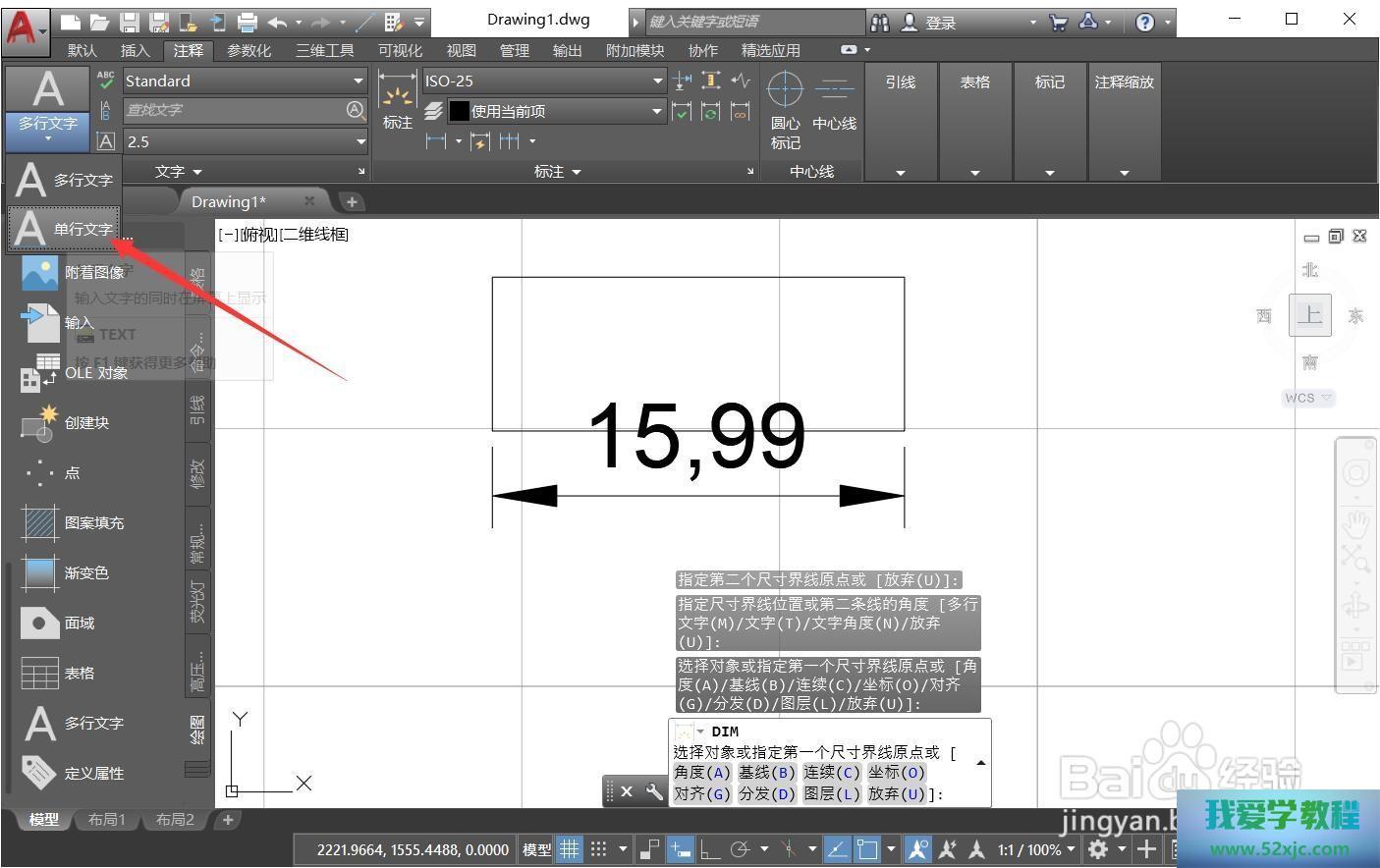Switch to the 参数化 ribbon tab
This screenshot has height=868, width=1380.
[x=248, y=50]
